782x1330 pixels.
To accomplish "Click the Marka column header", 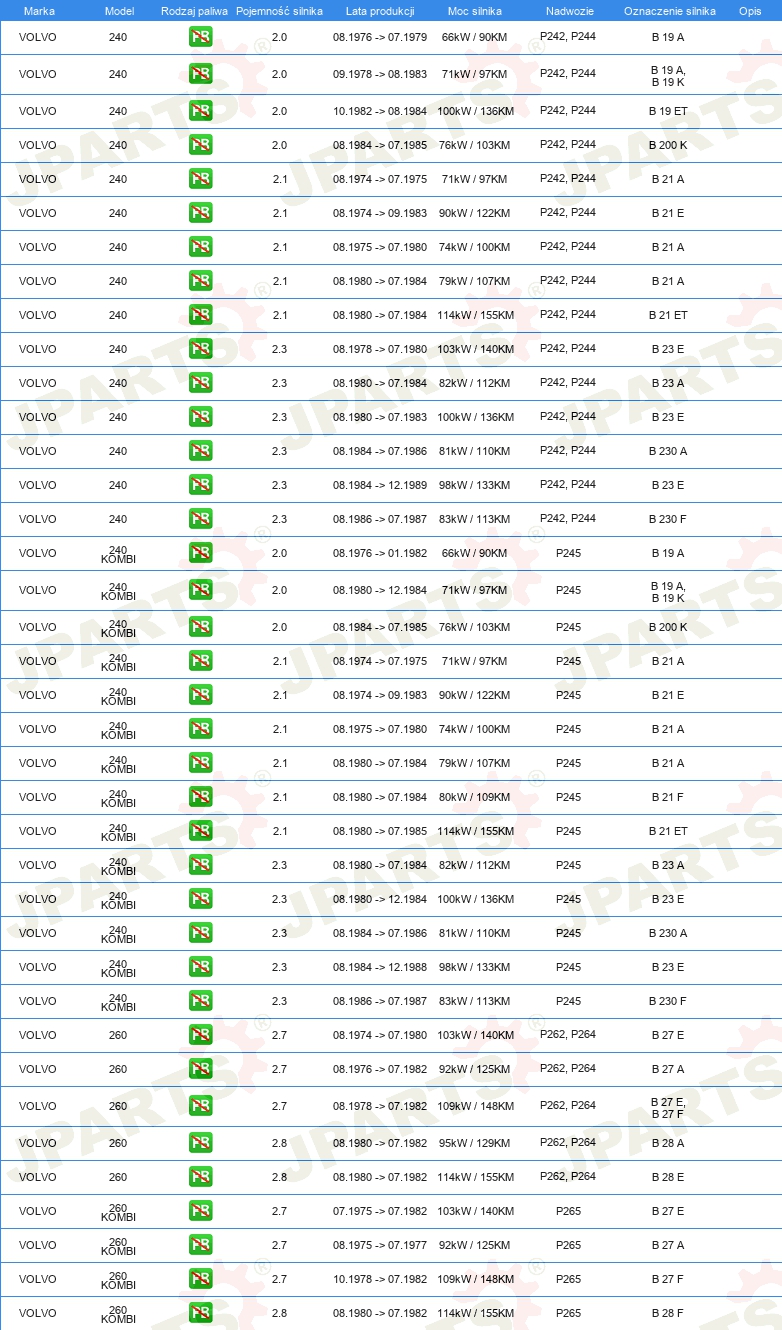I will [x=39, y=10].
